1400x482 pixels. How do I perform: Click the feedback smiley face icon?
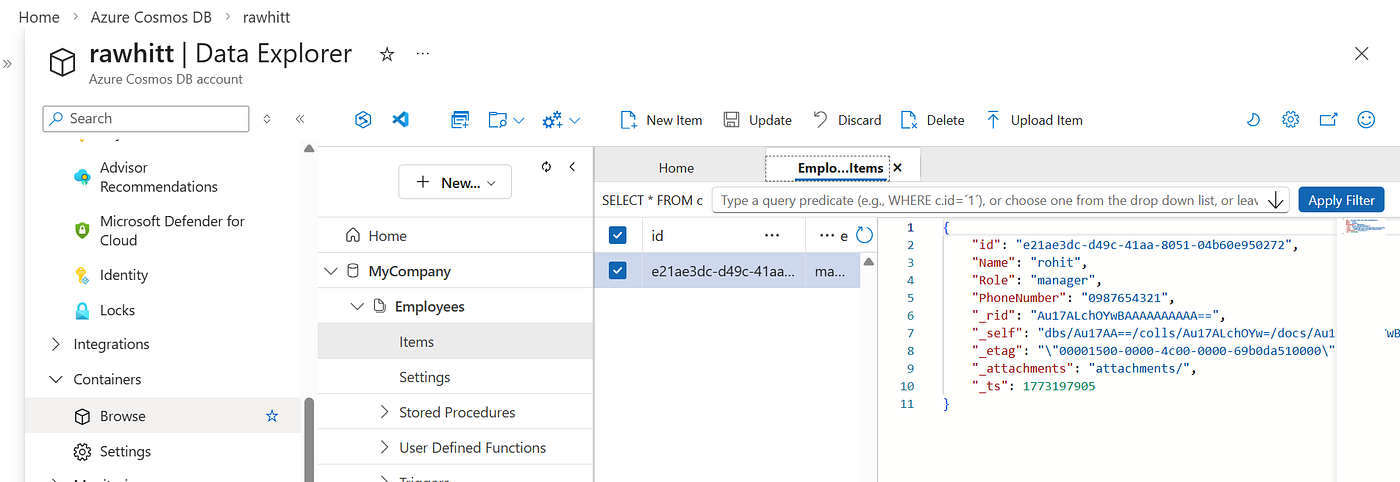[1366, 120]
